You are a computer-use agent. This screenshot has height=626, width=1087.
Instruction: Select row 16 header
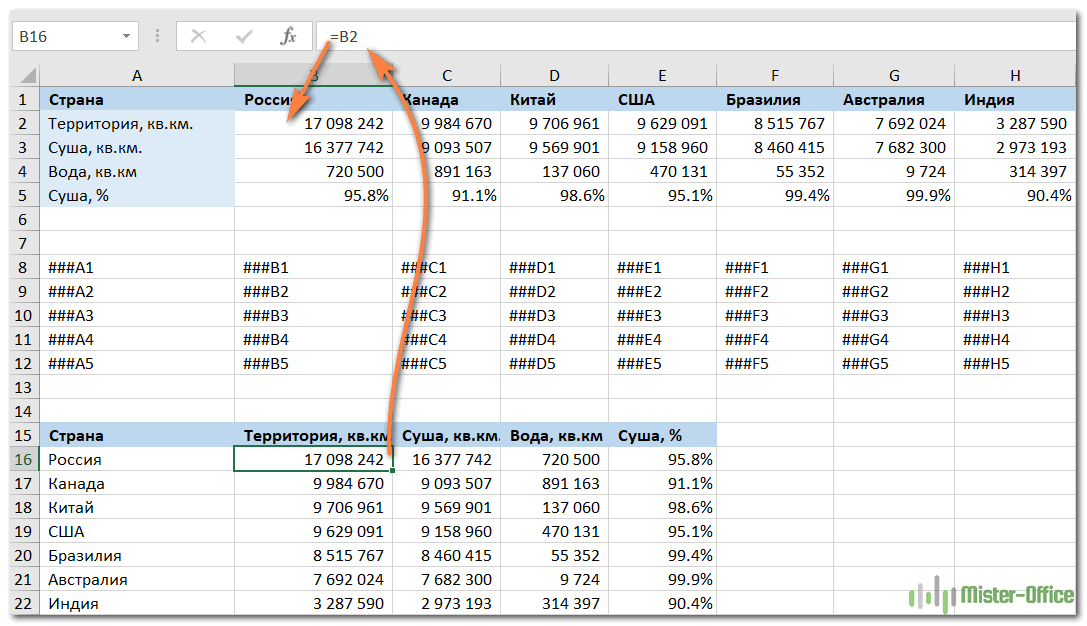click(x=22, y=460)
